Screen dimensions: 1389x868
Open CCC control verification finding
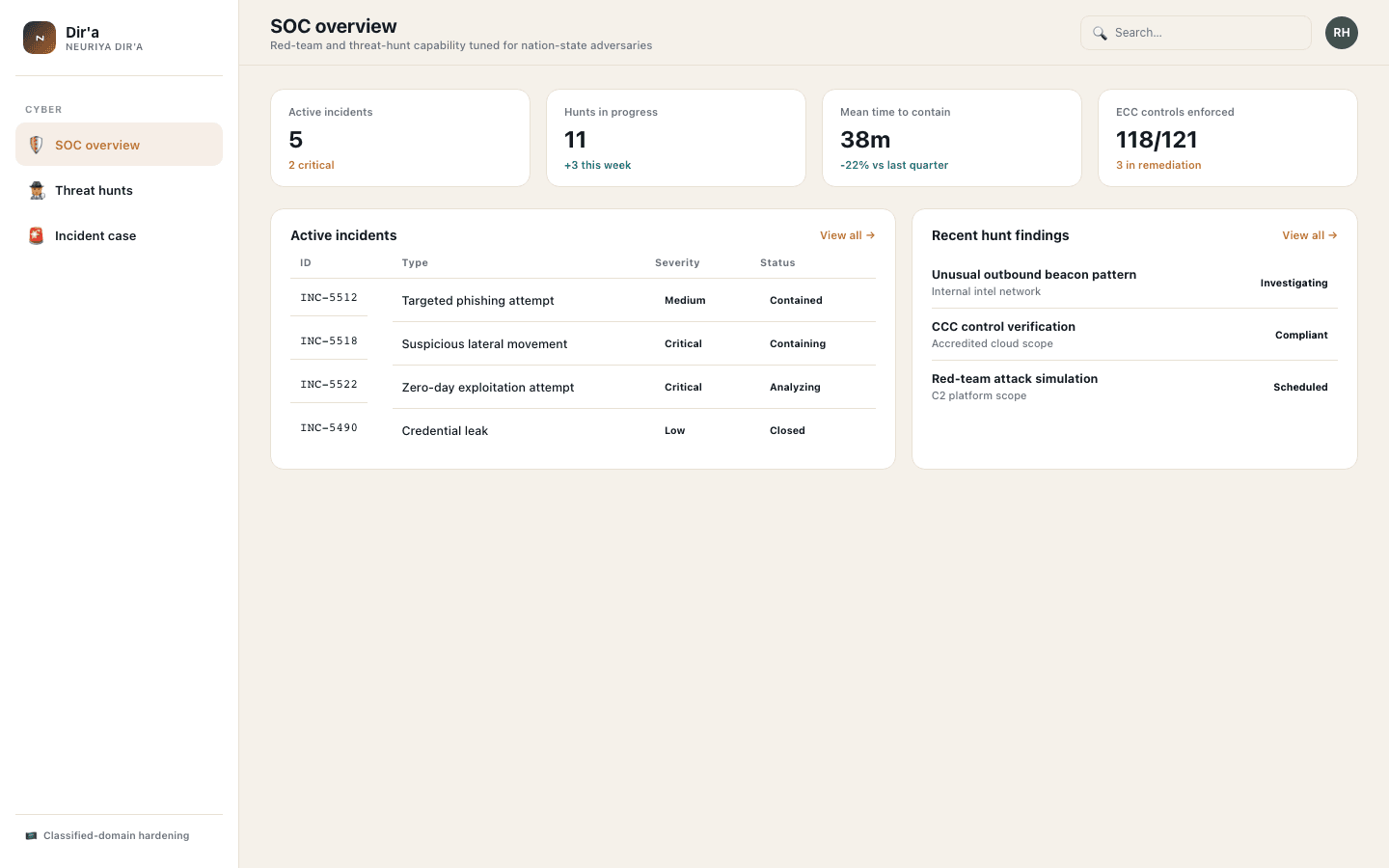[1003, 327]
